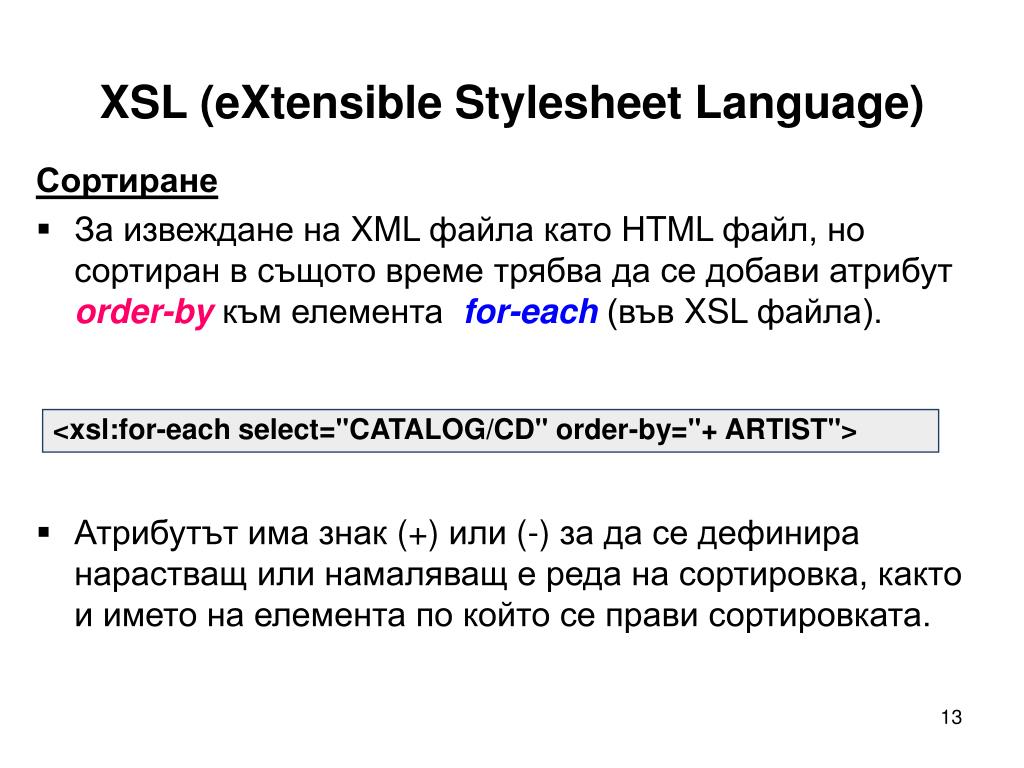Click the line 'сортиран в същото време трябва'

pos(513,272)
